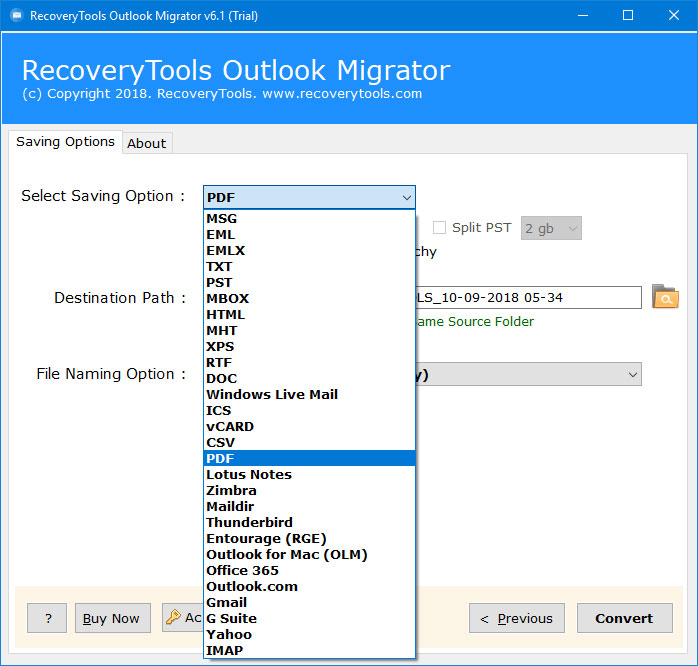The image size is (698, 666).
Task: Select Zimbra from the list
Action: pos(309,491)
